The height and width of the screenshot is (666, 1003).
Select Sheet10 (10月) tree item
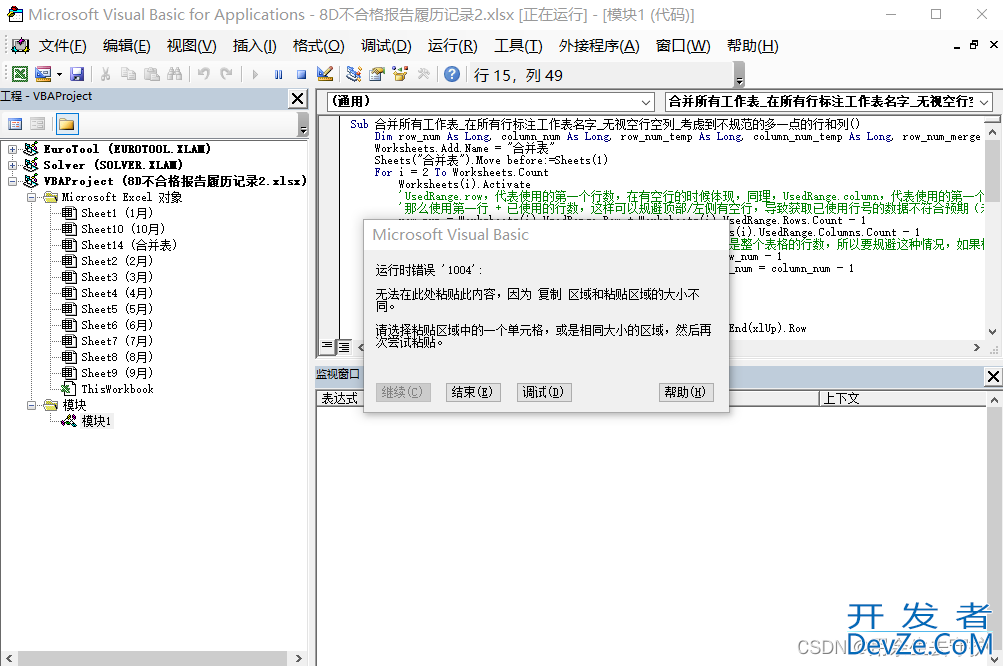pos(123,229)
